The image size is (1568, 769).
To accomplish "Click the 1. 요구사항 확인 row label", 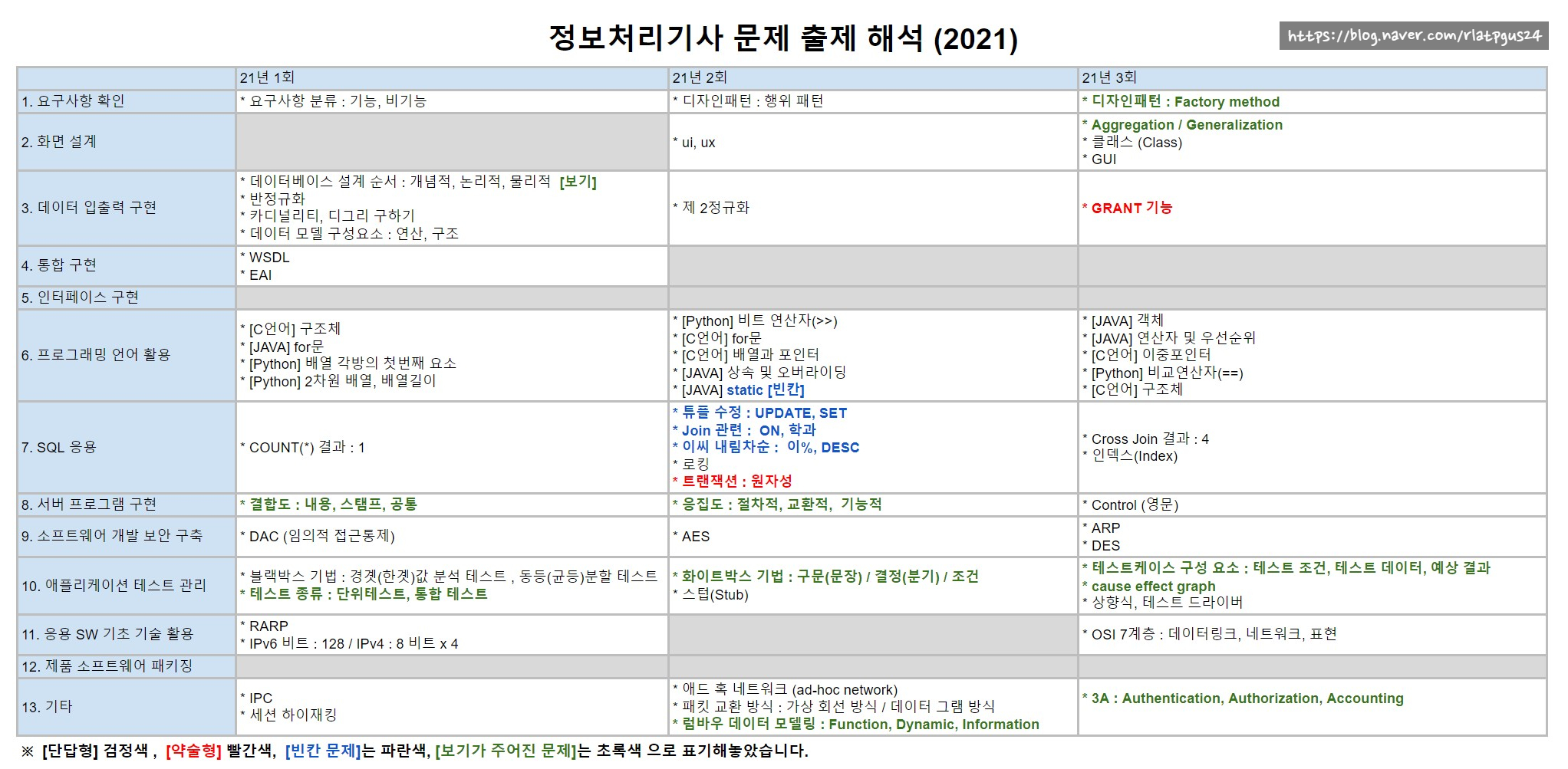I will (x=73, y=101).
